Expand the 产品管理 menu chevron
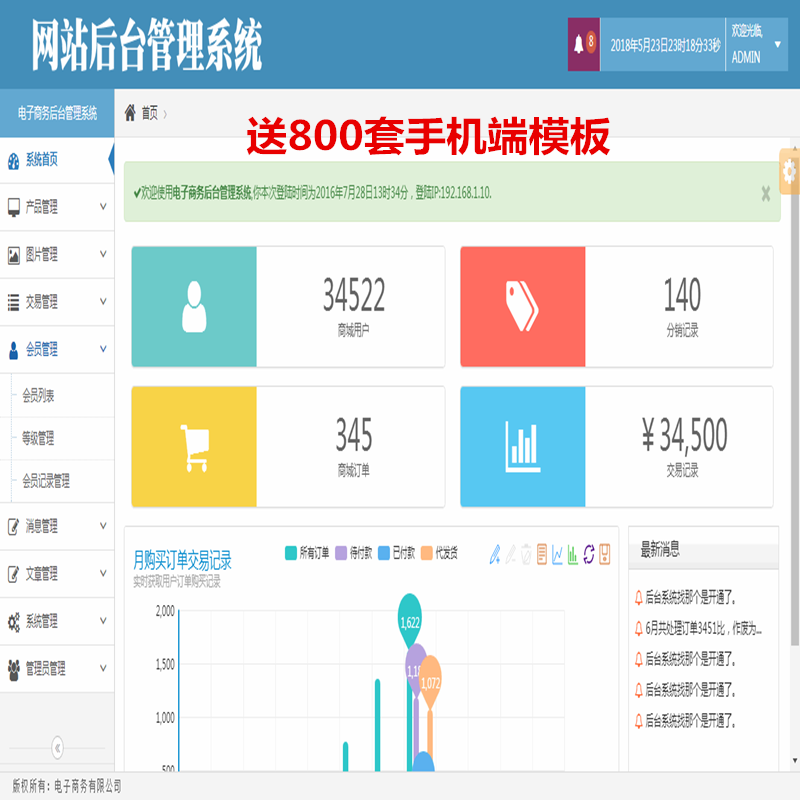This screenshot has height=800, width=800. (103, 207)
